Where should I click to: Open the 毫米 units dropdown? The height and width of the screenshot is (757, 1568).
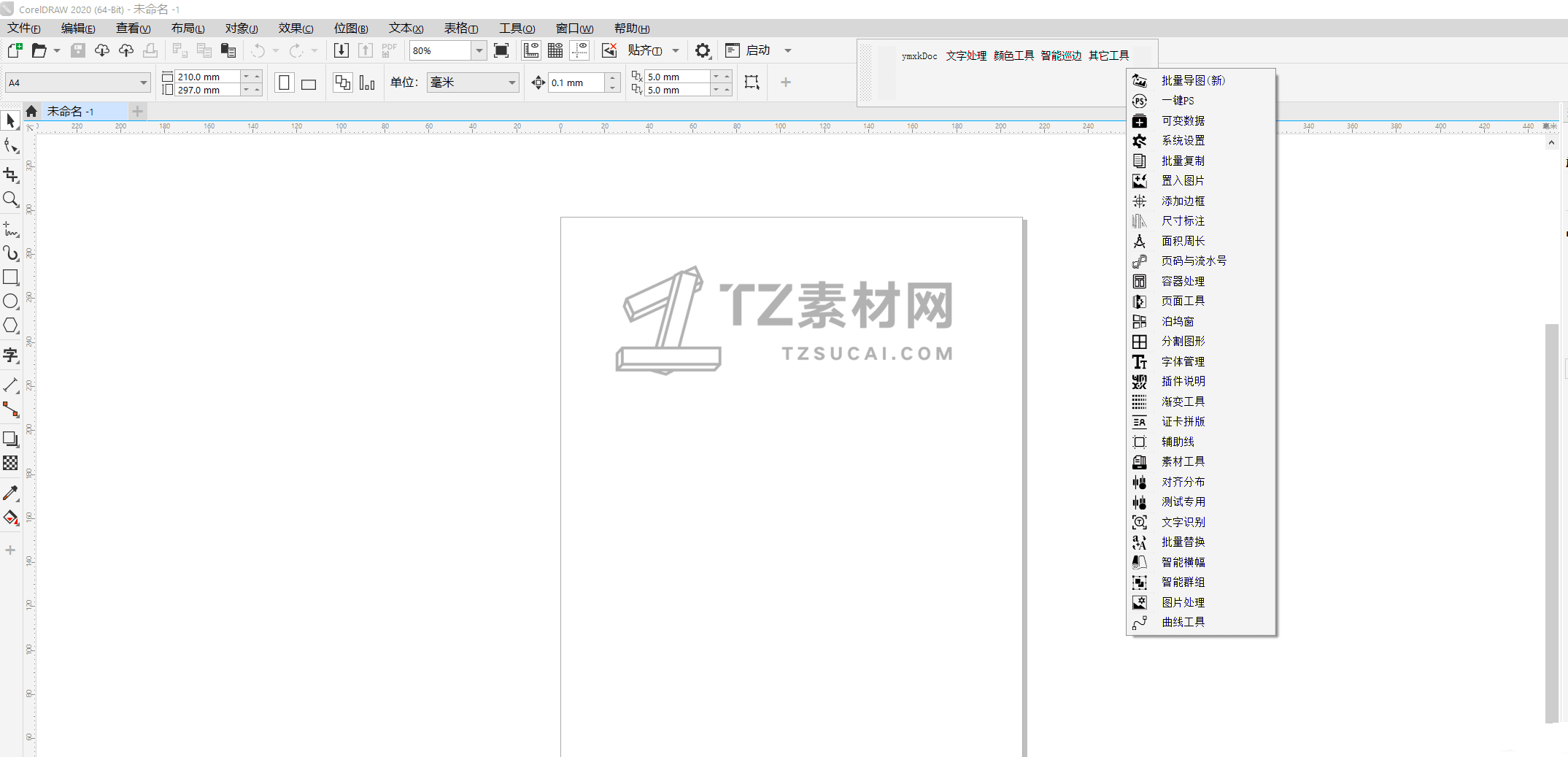coord(511,82)
